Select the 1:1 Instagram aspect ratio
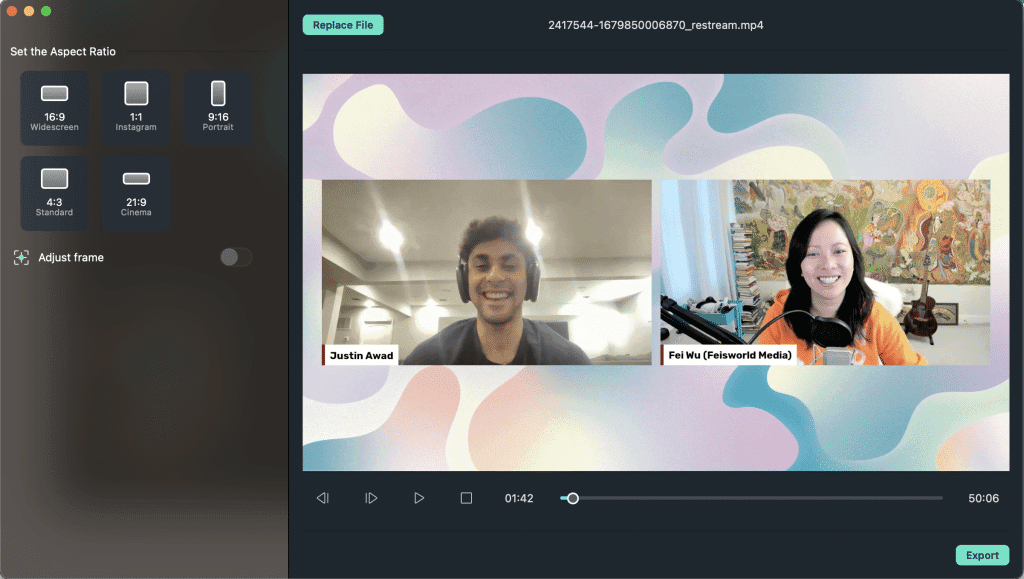1024x579 pixels. coord(136,108)
